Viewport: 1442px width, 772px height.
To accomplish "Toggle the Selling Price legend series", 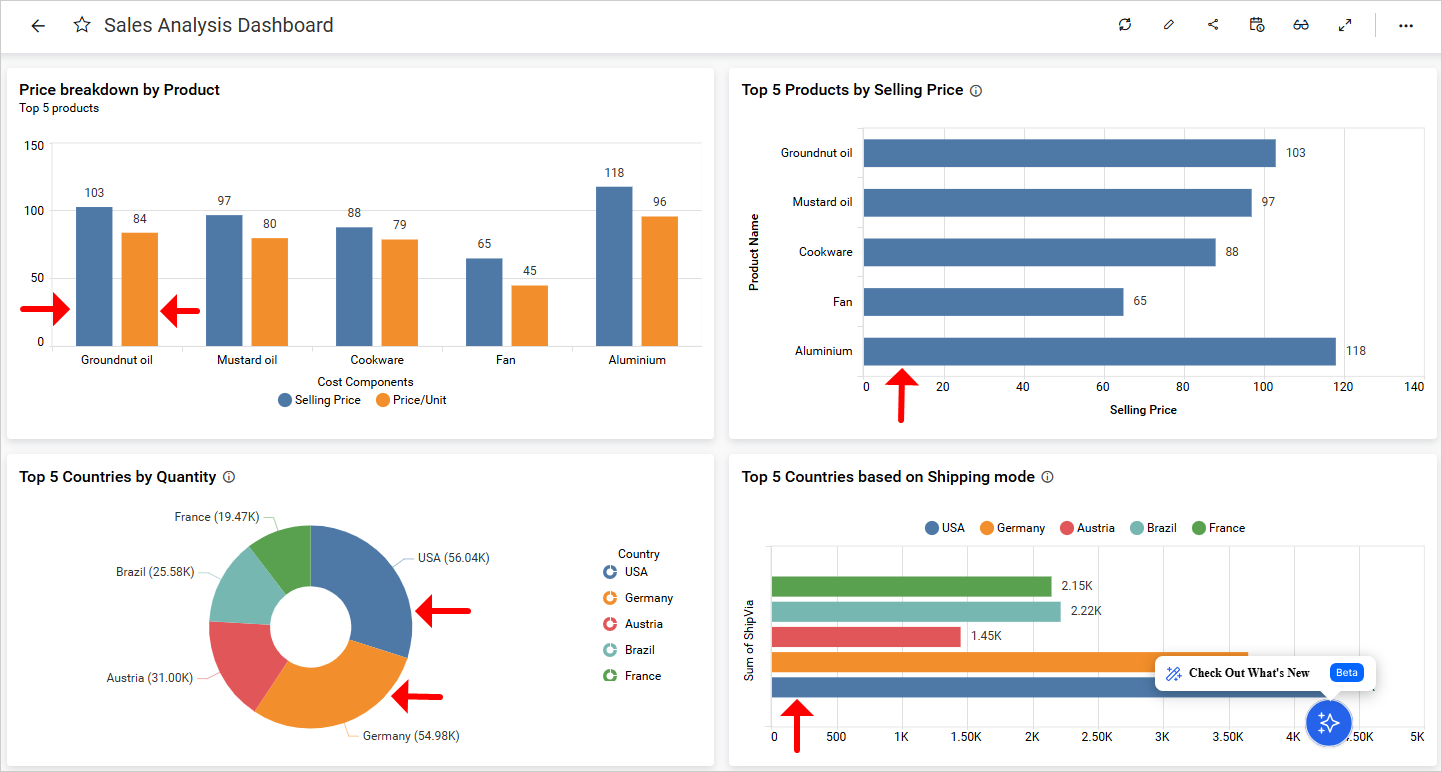I will click(319, 400).
